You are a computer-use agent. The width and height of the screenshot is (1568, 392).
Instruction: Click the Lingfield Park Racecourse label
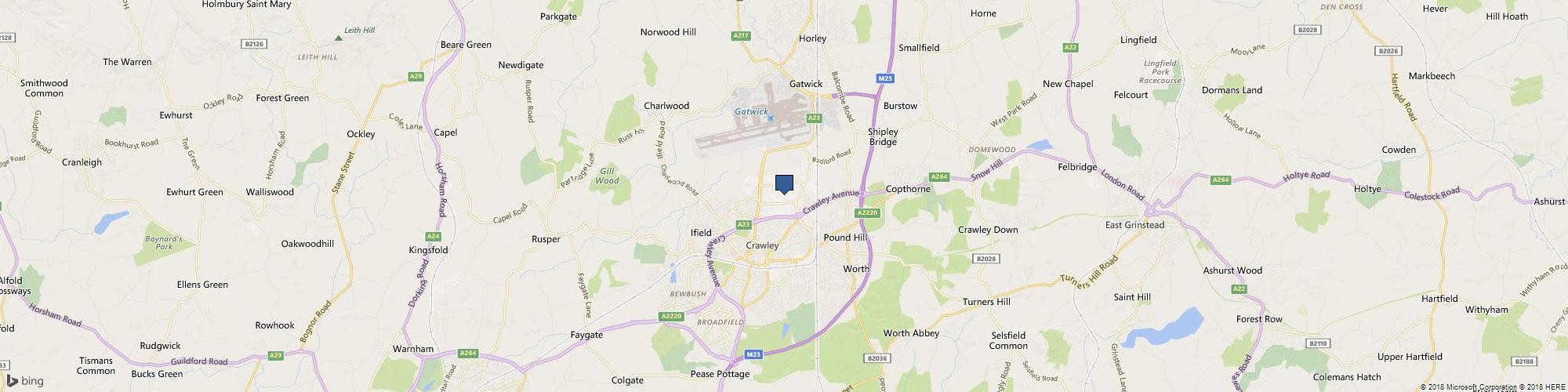(1161, 71)
